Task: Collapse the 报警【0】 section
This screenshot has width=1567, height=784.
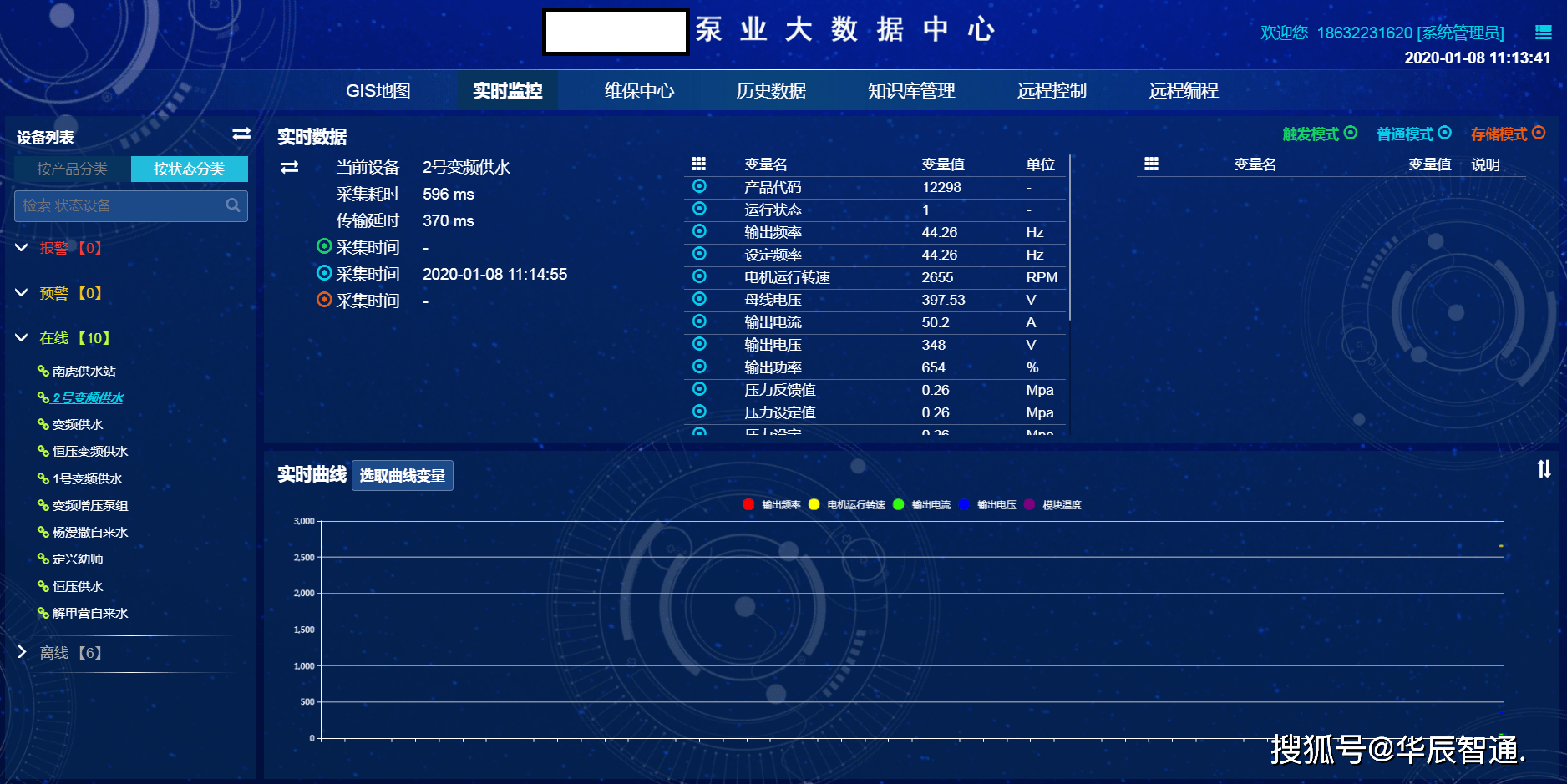Action: coord(21,248)
